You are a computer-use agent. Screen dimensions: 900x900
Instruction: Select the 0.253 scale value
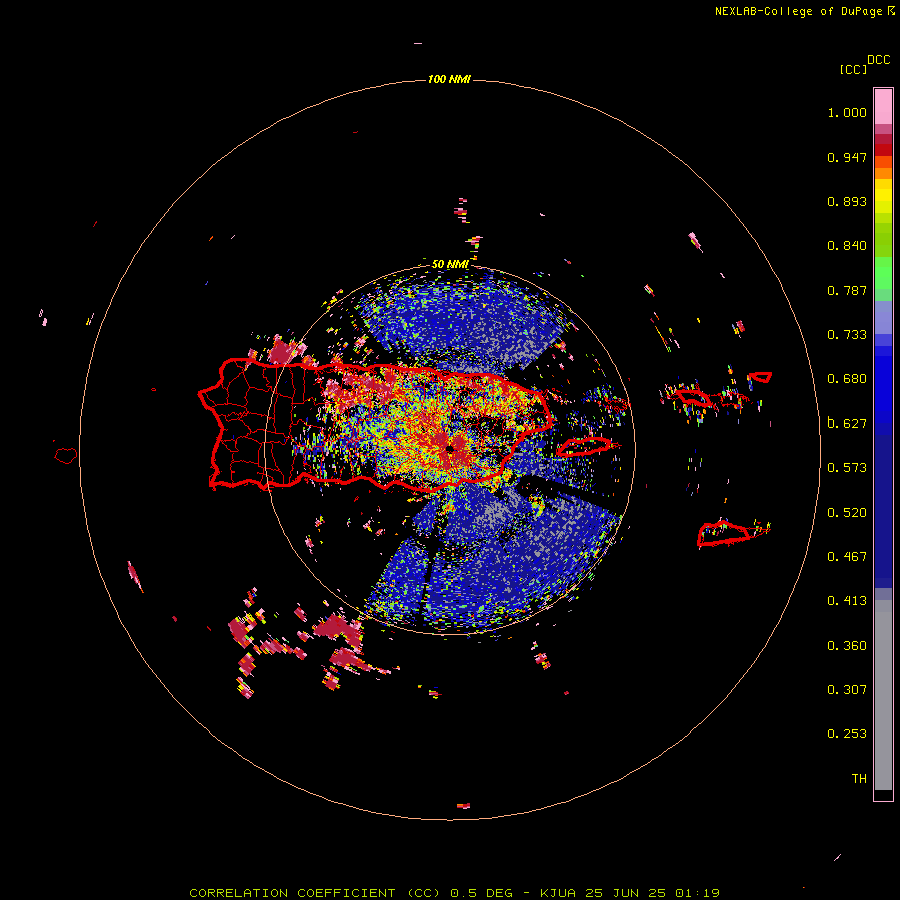pyautogui.click(x=847, y=734)
